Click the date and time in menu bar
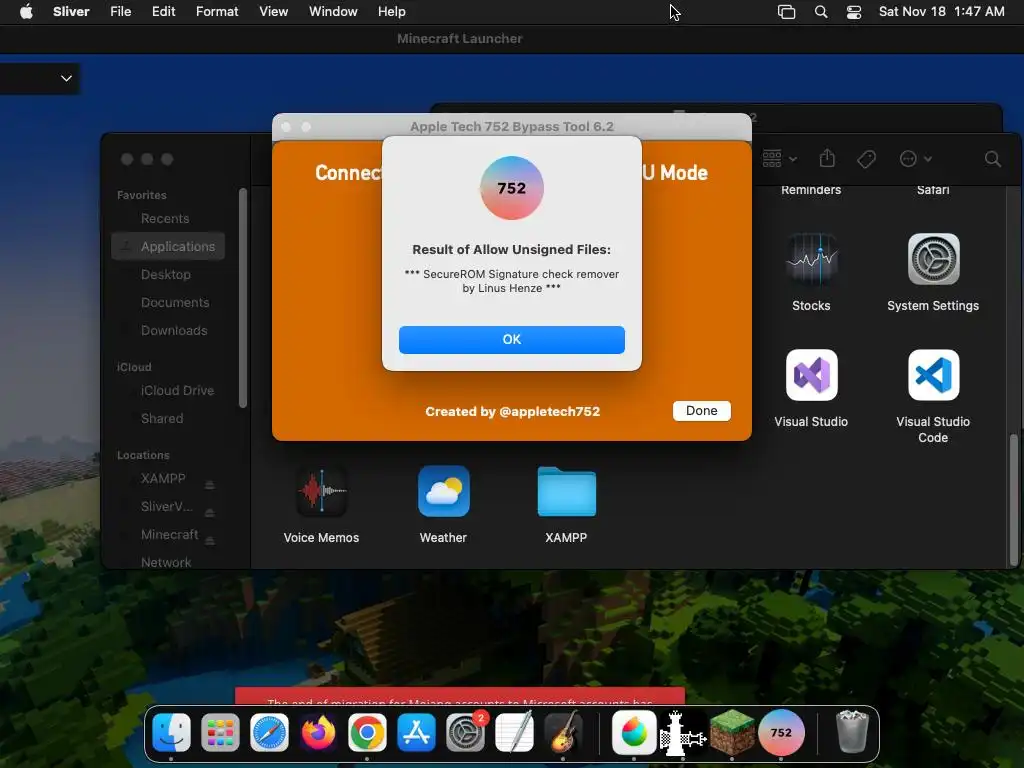Screen dimensions: 1024x768 click(941, 12)
